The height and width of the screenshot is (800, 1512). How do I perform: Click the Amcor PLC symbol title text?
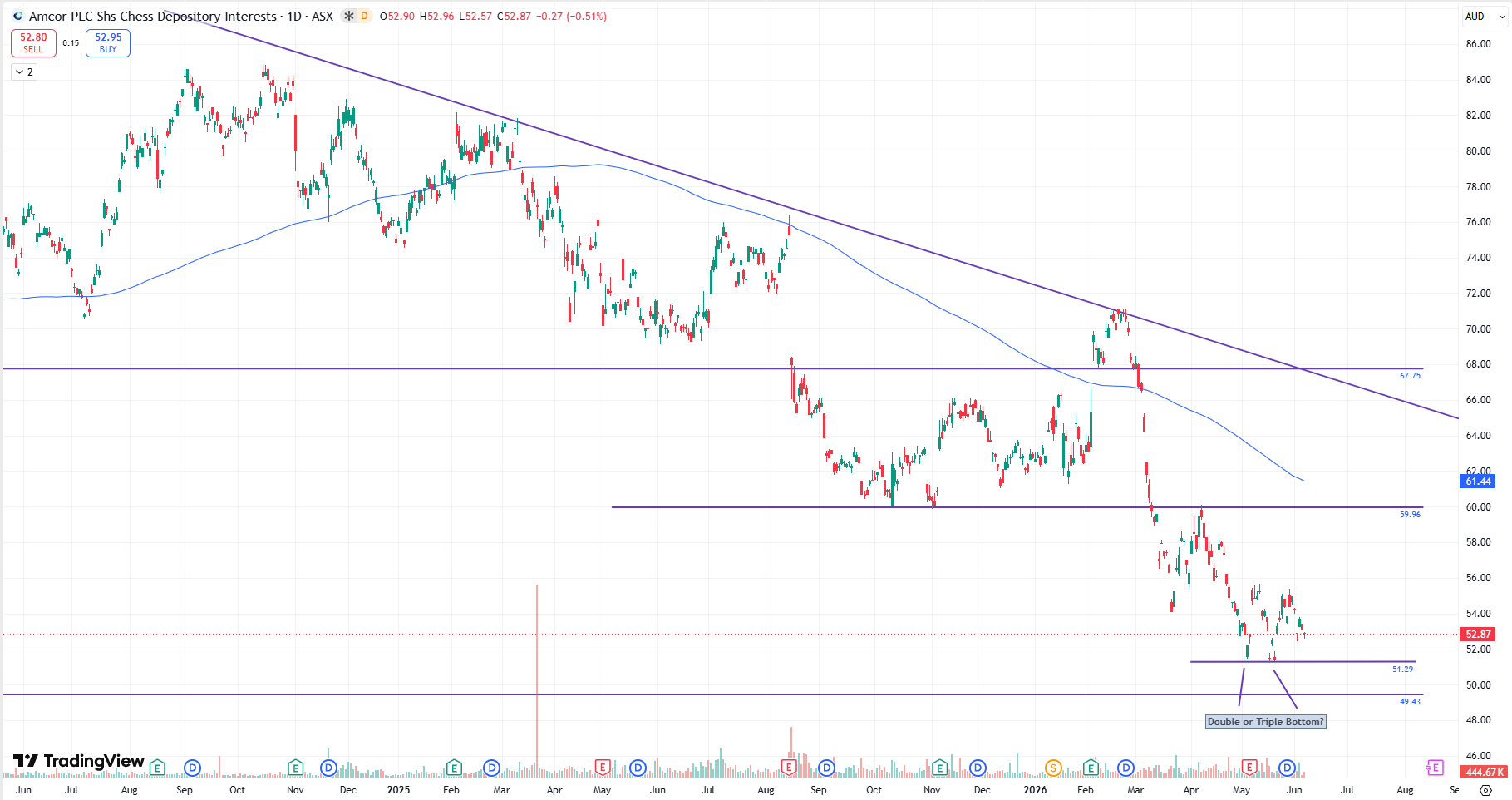(153, 16)
